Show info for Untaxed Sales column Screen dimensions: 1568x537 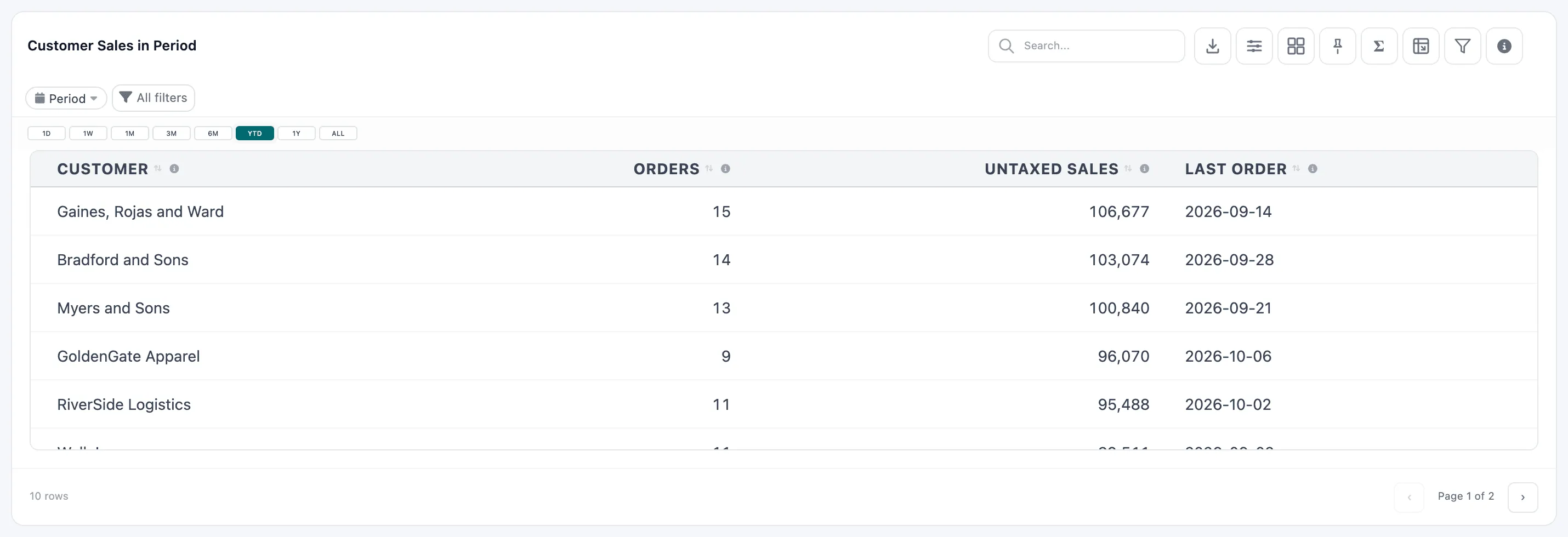[x=1144, y=168]
